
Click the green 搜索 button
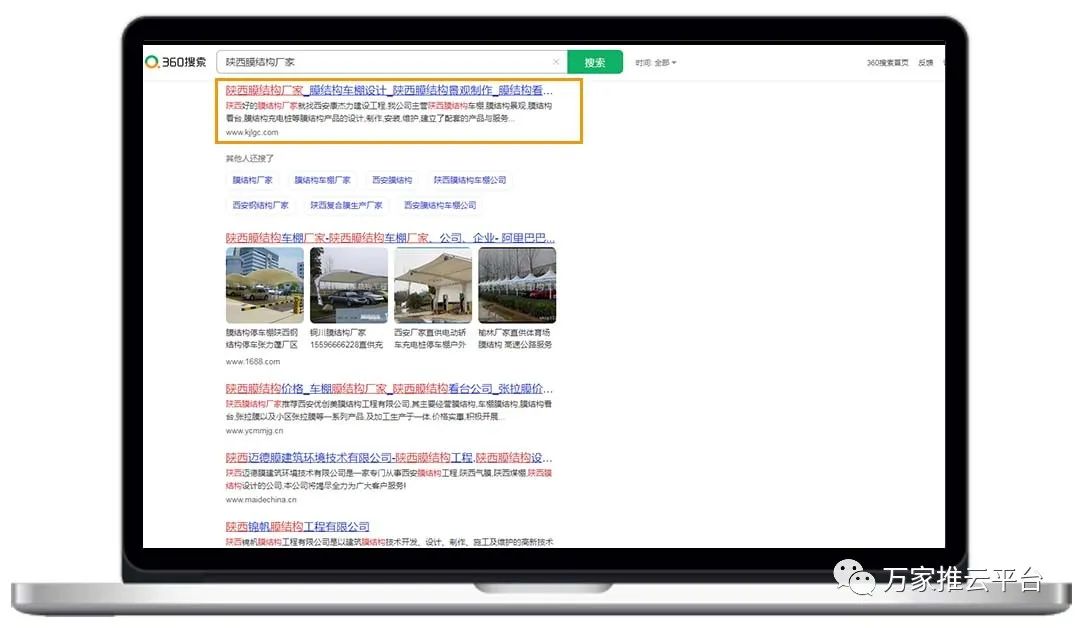595,62
